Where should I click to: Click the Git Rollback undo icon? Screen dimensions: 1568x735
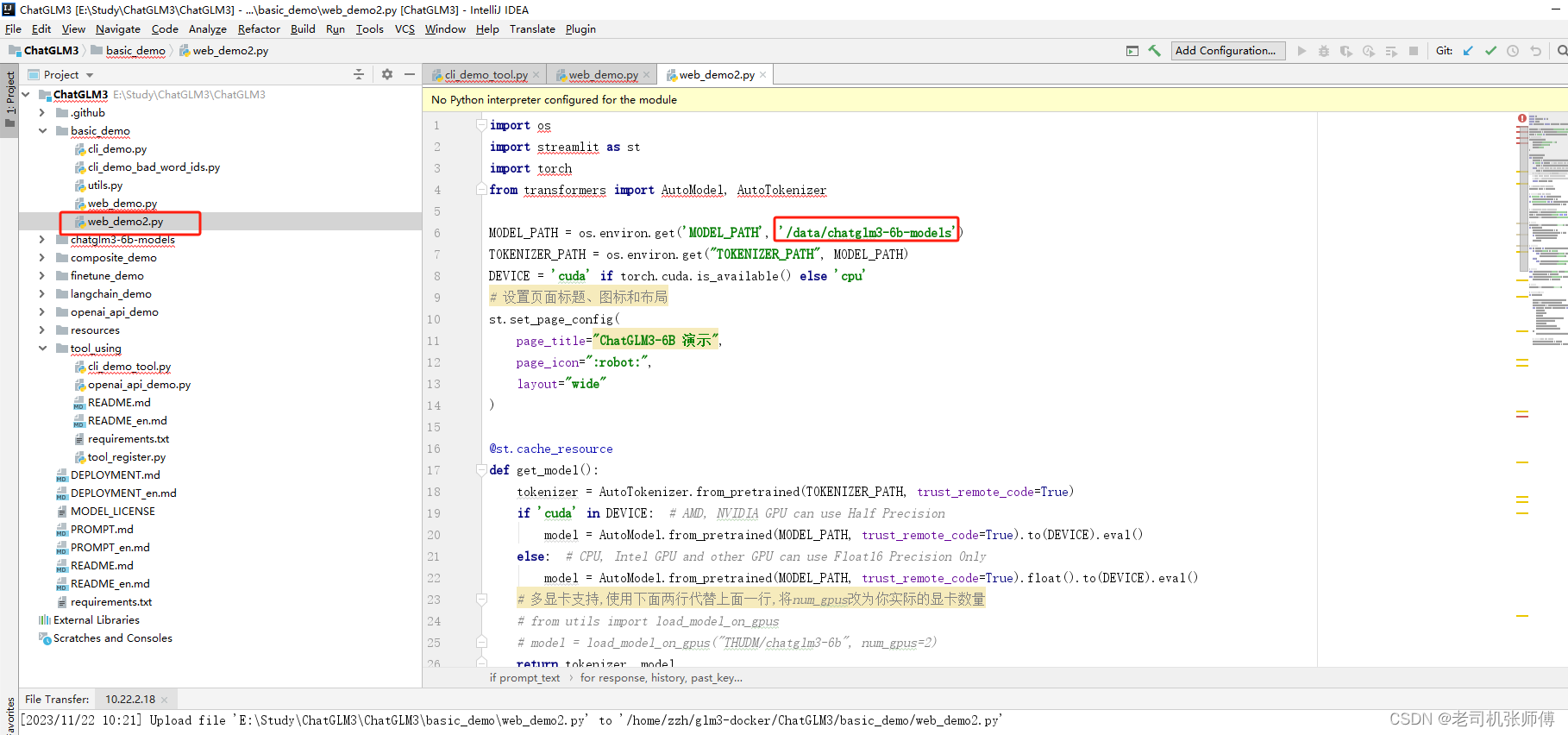pos(1535,51)
